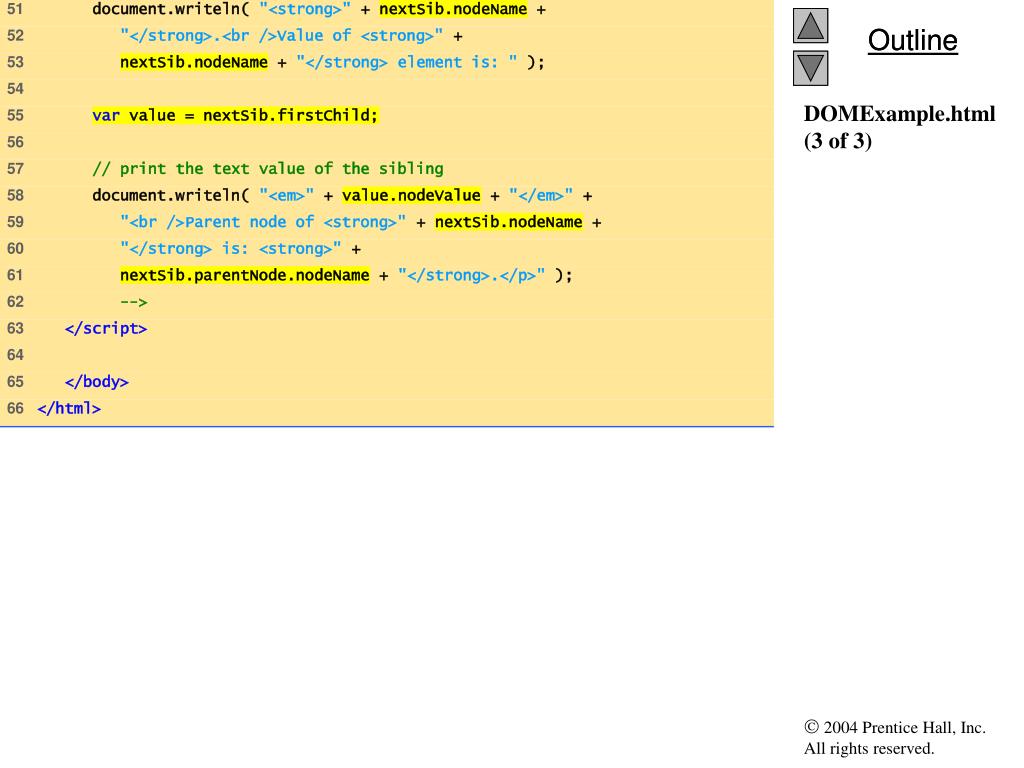1024x768 pixels.
Task: Click the down arrow navigation icon
Action: (x=810, y=68)
